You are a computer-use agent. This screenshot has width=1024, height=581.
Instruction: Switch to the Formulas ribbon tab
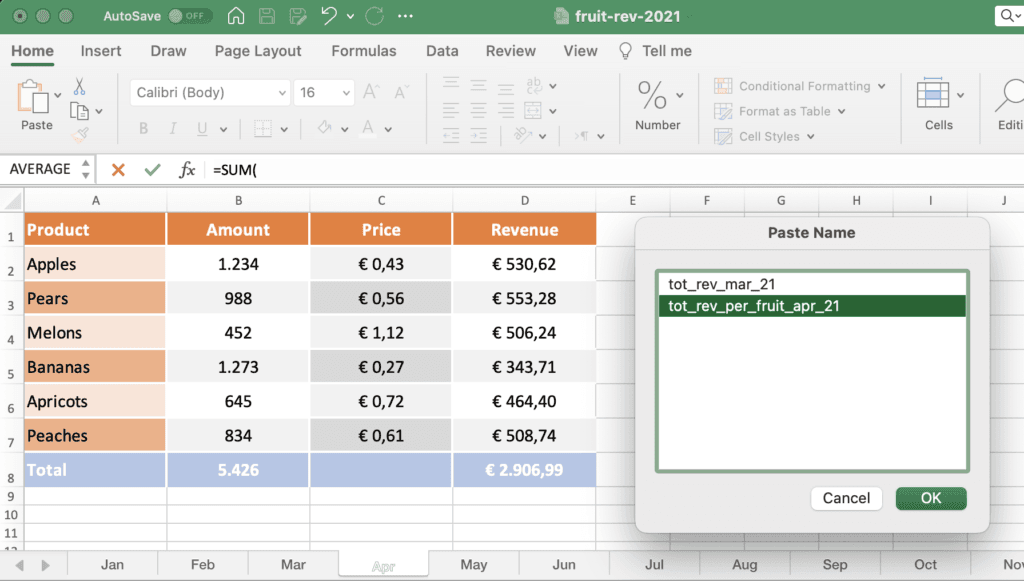pyautogui.click(x=363, y=51)
